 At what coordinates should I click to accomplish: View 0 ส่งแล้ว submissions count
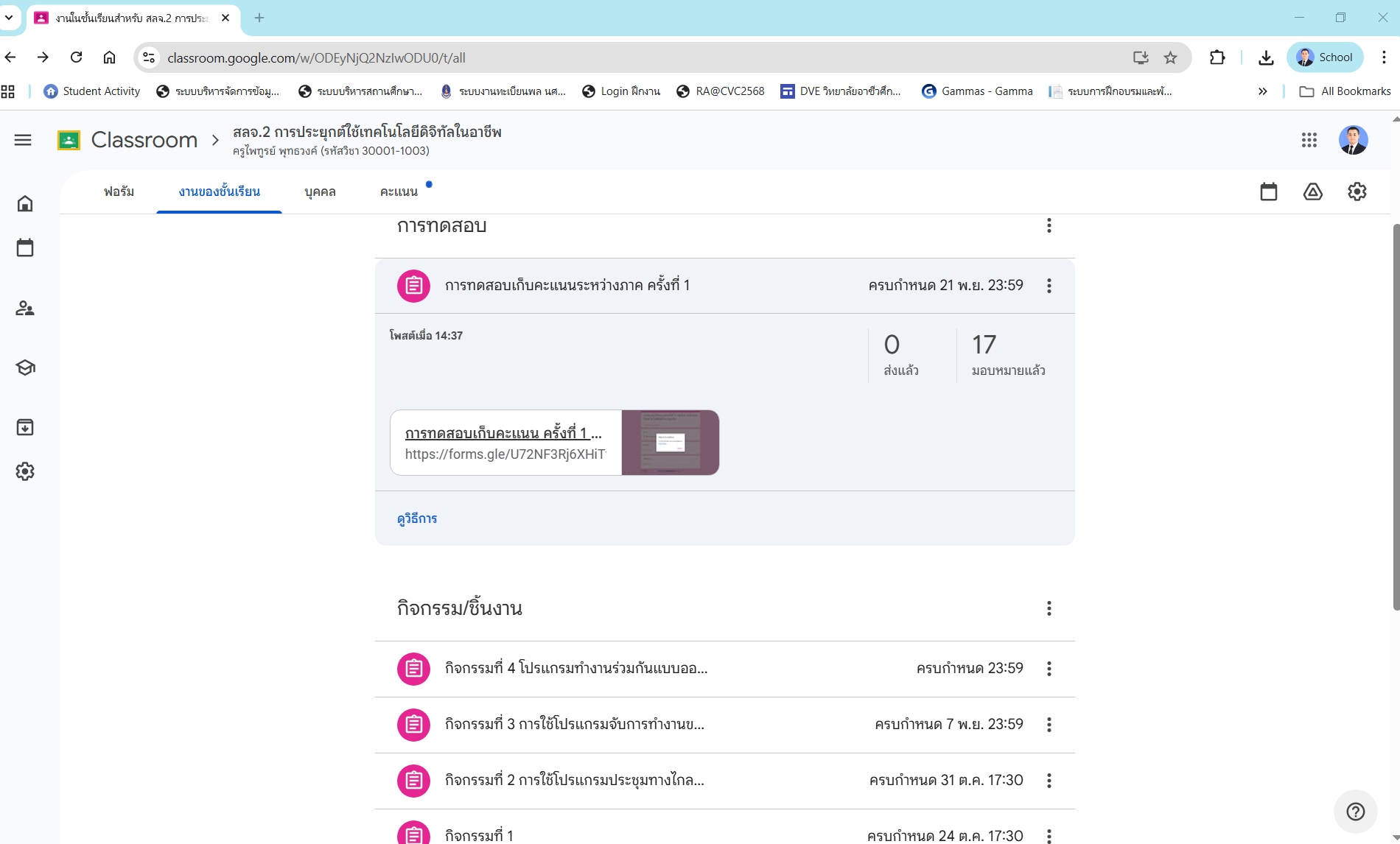901,355
